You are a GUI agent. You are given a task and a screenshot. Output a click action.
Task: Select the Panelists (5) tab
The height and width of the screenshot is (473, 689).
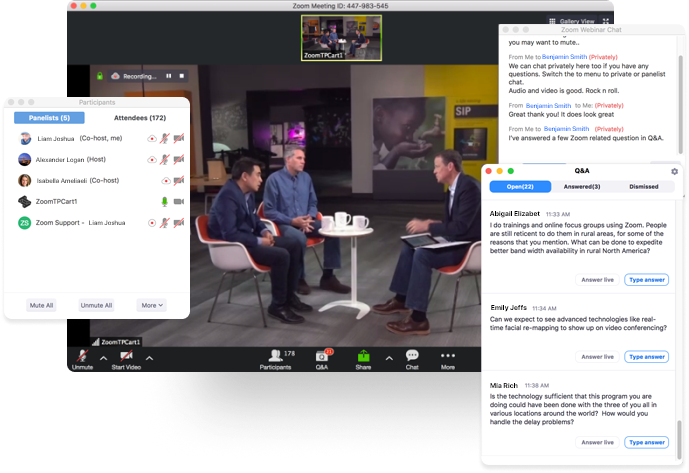click(49, 118)
